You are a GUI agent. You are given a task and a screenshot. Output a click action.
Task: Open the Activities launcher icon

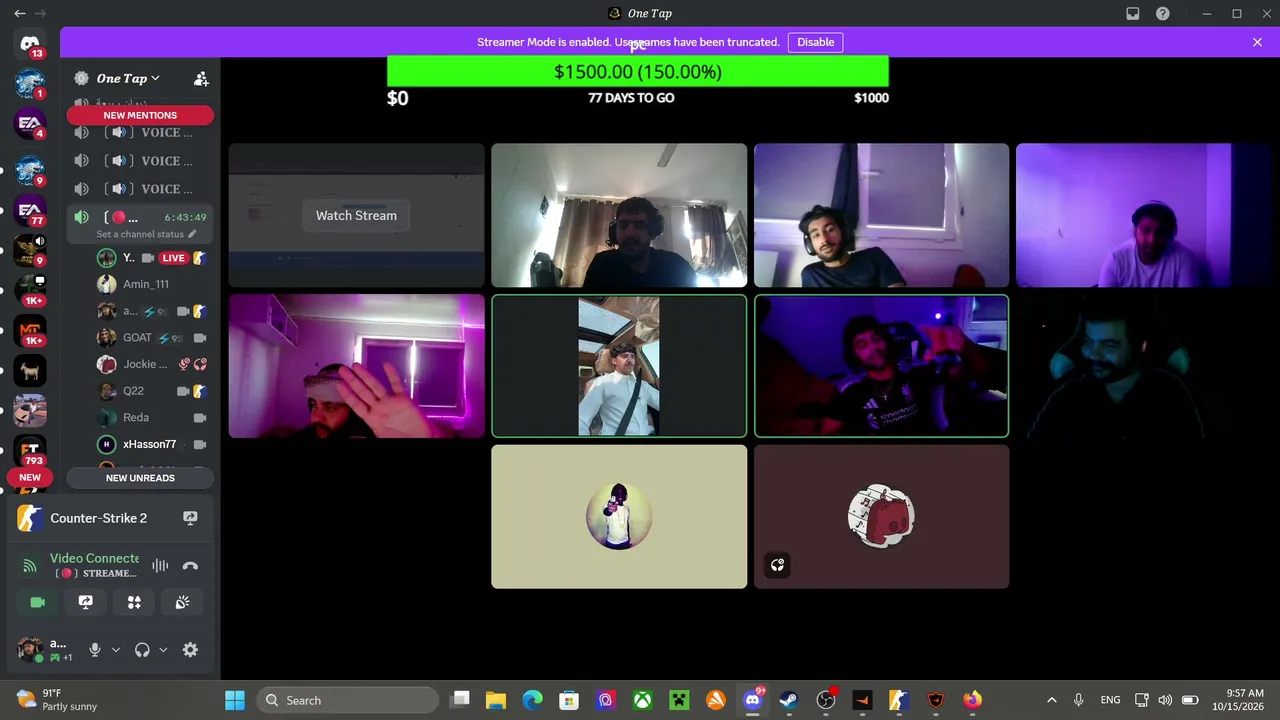[134, 602]
